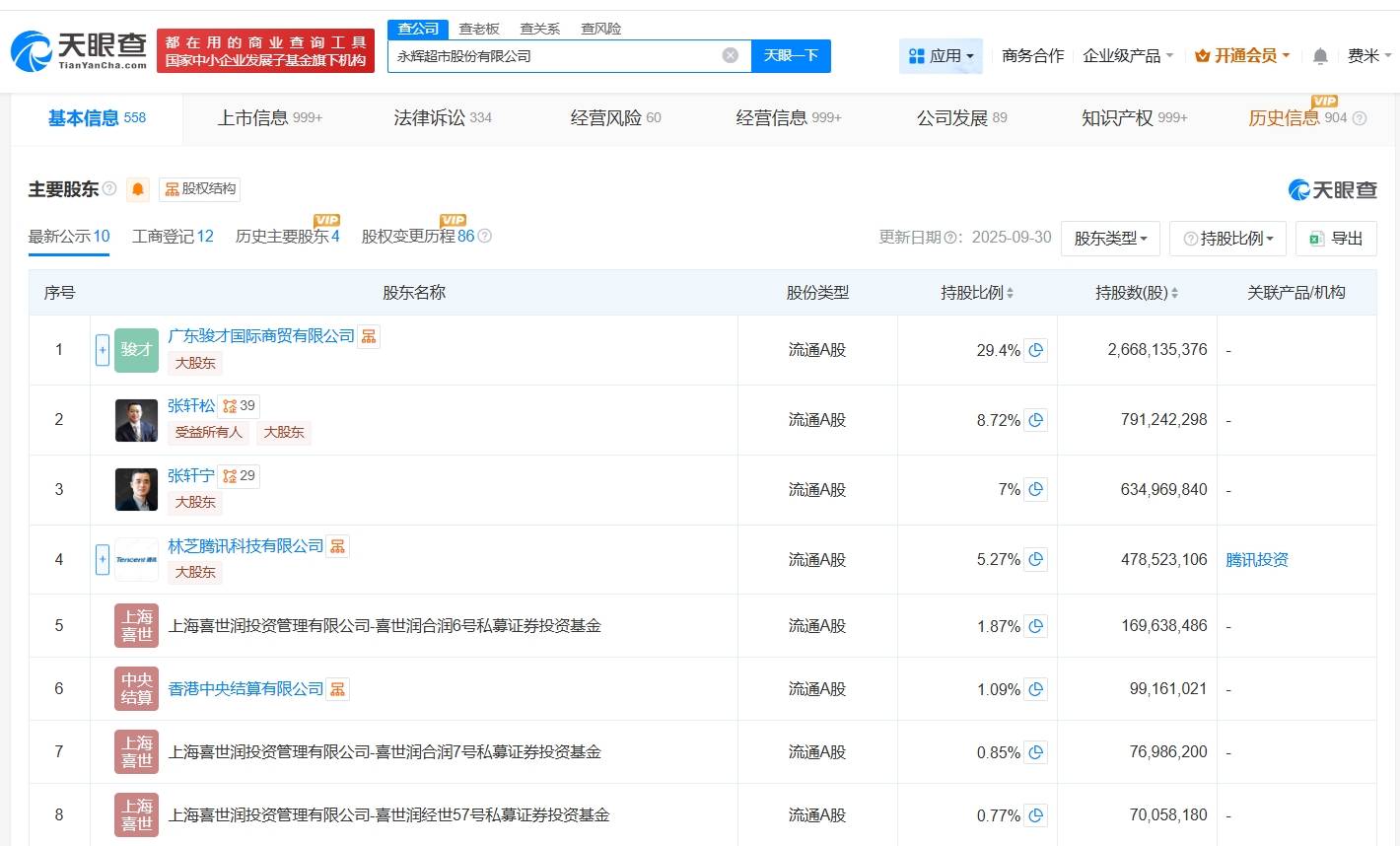Click equity structure icon beside 香港中央结算有限公司

[338, 689]
